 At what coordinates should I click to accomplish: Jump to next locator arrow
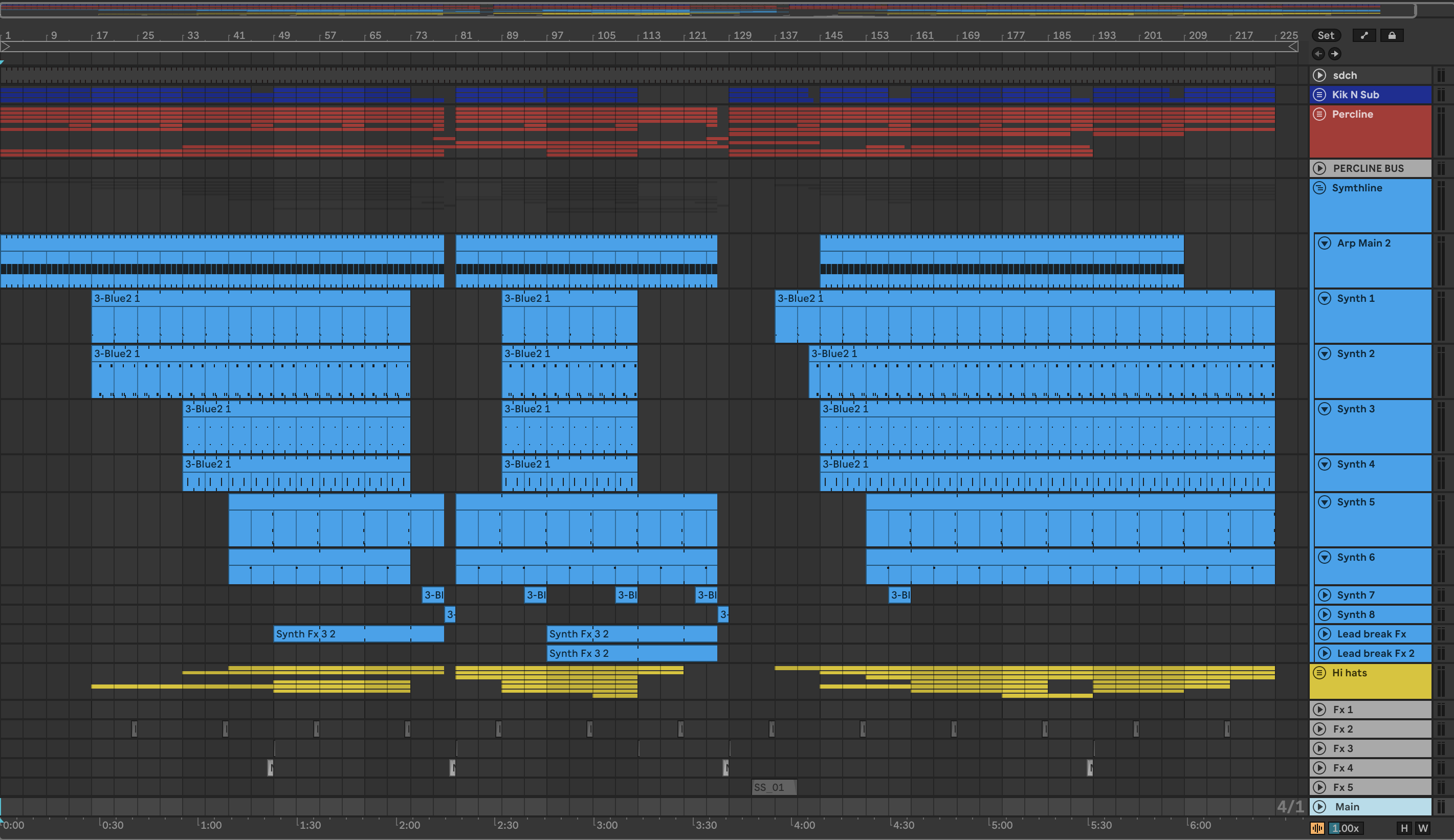tap(1334, 54)
